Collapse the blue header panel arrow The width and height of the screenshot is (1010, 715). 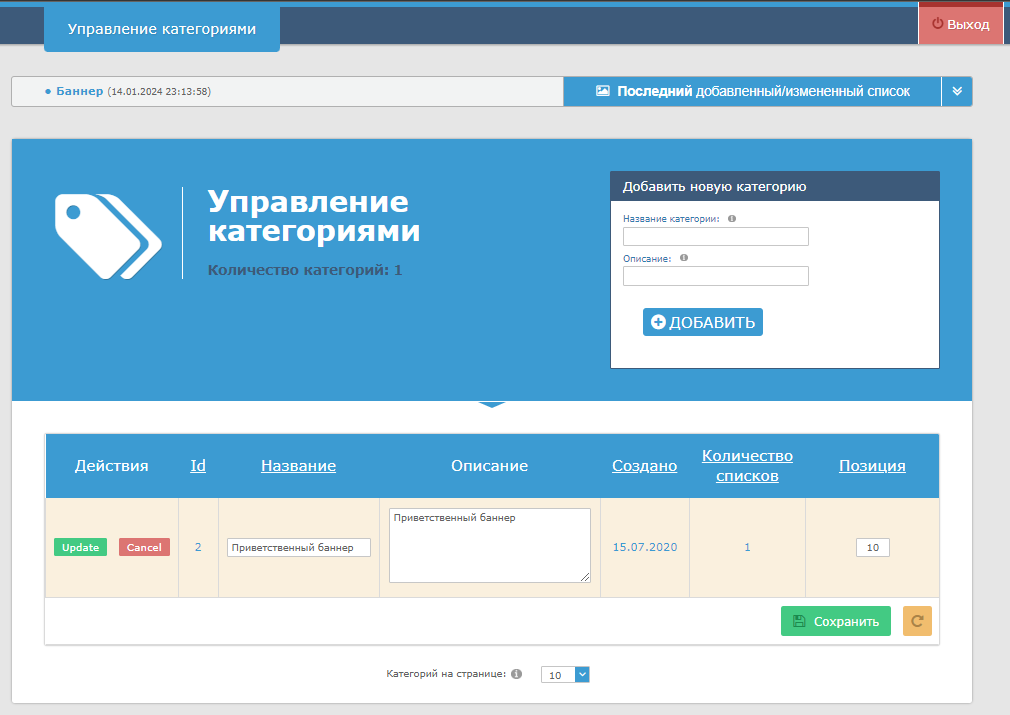click(491, 405)
